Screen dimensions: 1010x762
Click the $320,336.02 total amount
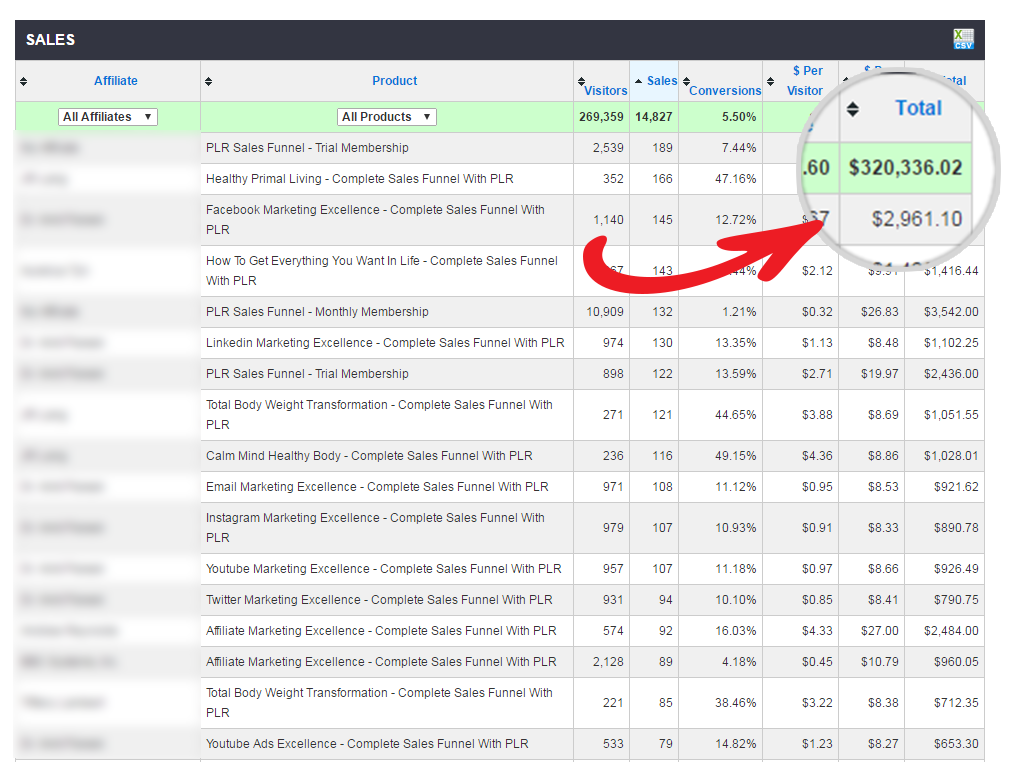[x=905, y=168]
